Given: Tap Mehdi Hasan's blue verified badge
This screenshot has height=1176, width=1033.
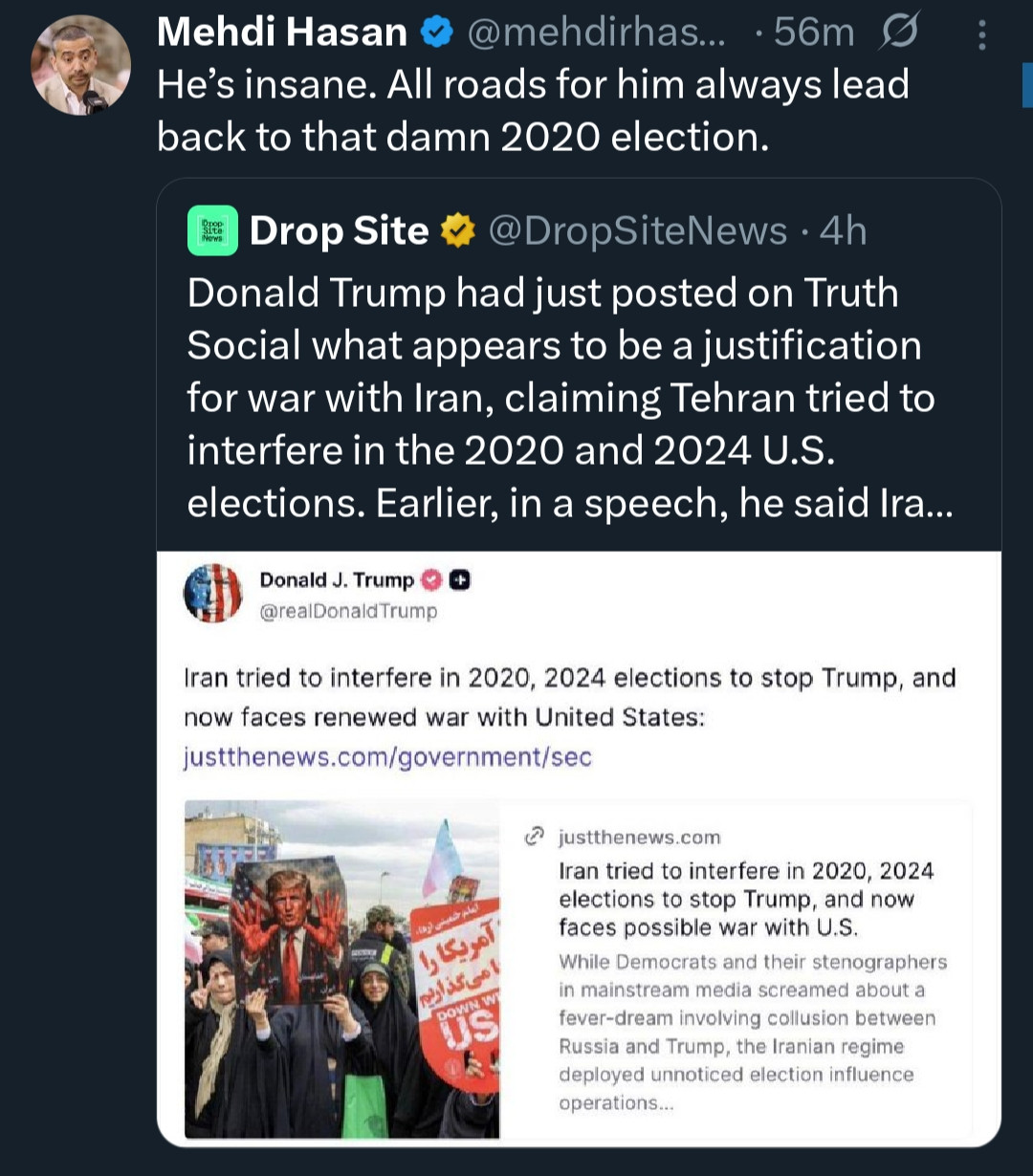Looking at the screenshot, I should pyautogui.click(x=437, y=33).
